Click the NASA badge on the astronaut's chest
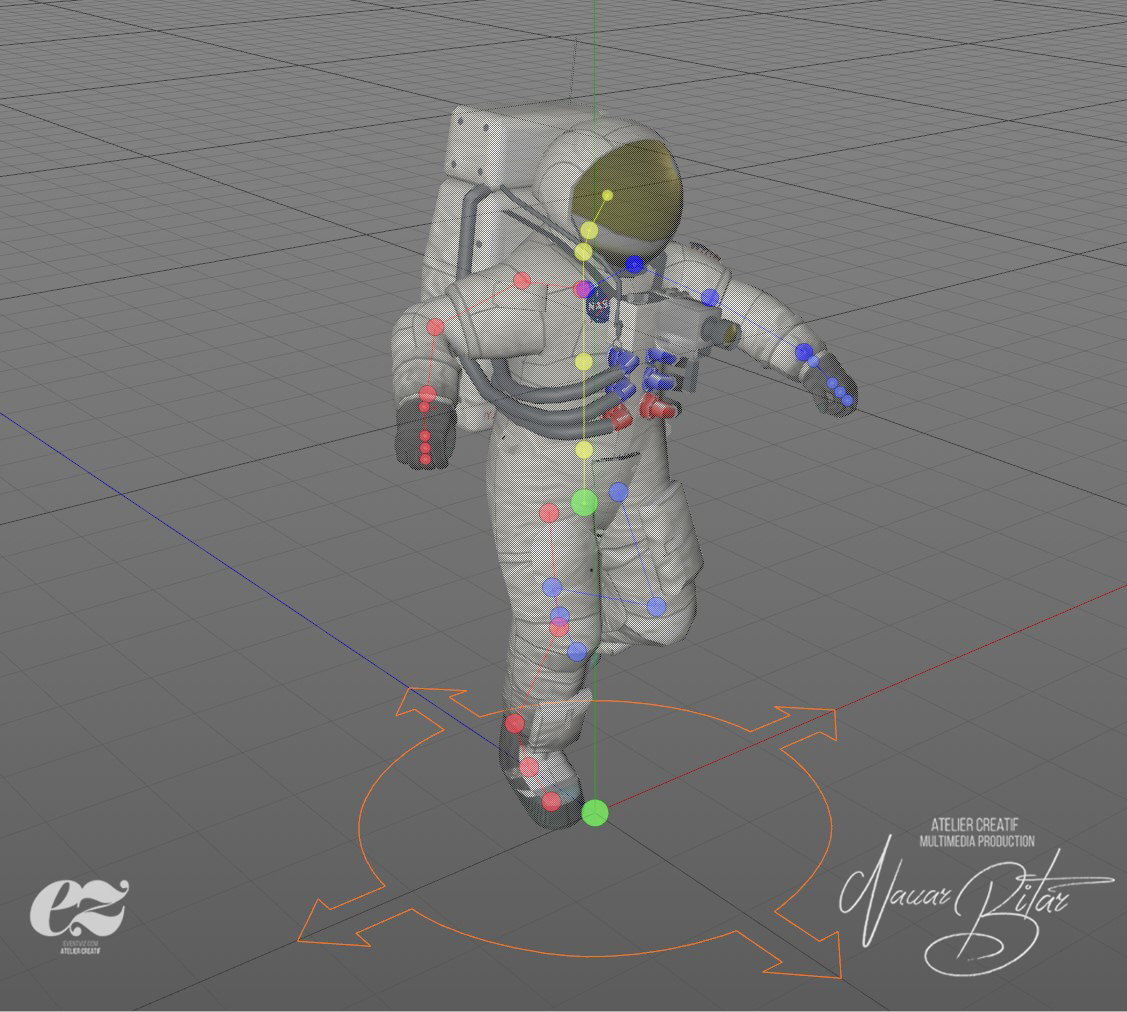 [x=598, y=301]
